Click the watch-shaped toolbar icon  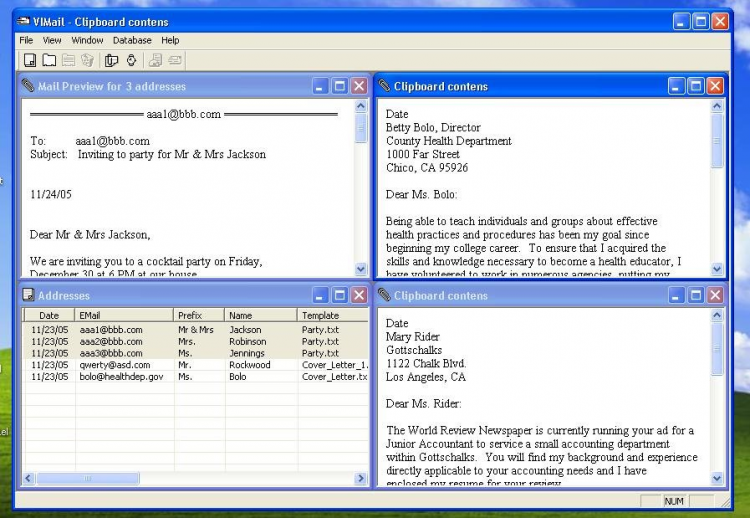tap(131, 61)
